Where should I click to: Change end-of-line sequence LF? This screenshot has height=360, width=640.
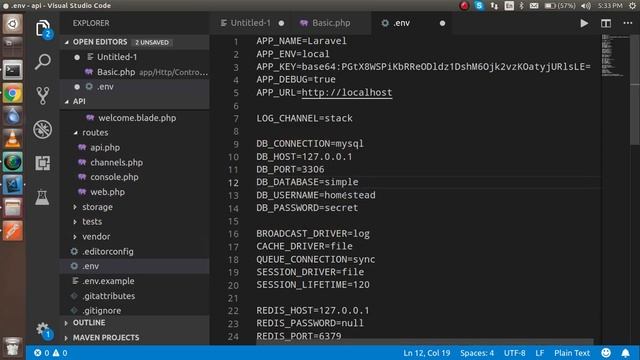540,353
